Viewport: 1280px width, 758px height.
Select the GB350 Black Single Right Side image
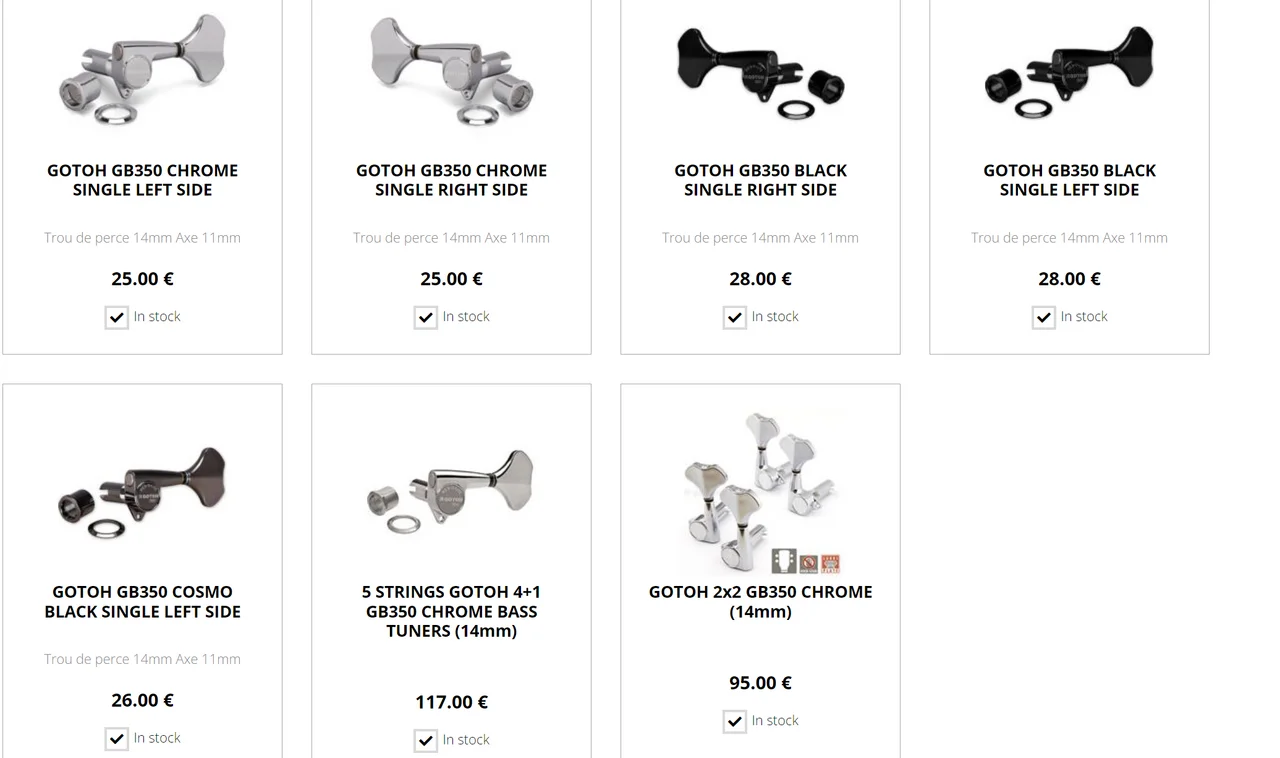760,70
